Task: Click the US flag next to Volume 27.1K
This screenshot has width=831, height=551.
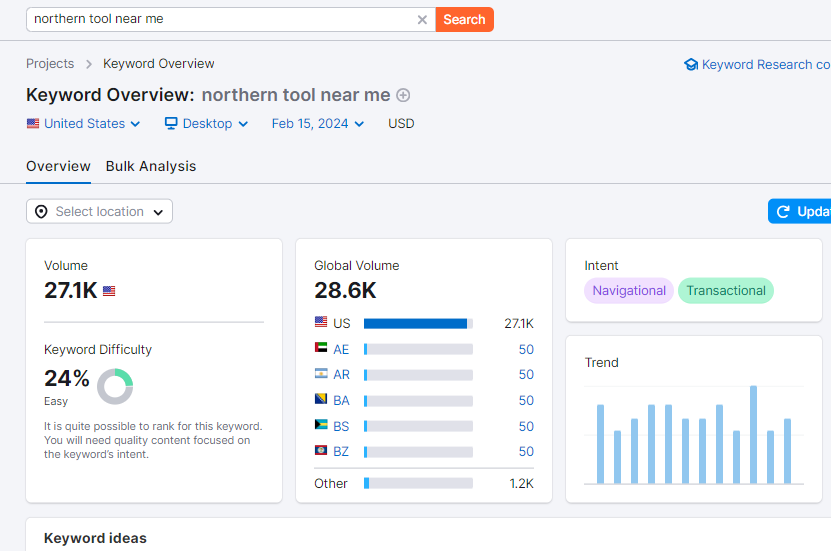Action: tap(109, 291)
